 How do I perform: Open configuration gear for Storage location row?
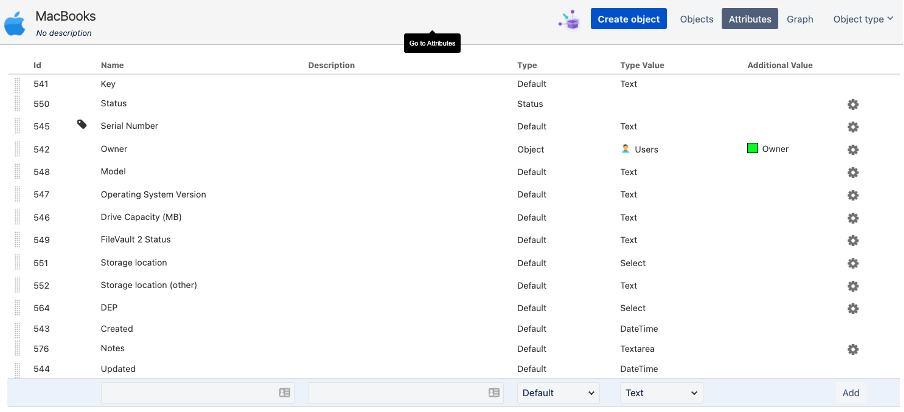tap(853, 263)
